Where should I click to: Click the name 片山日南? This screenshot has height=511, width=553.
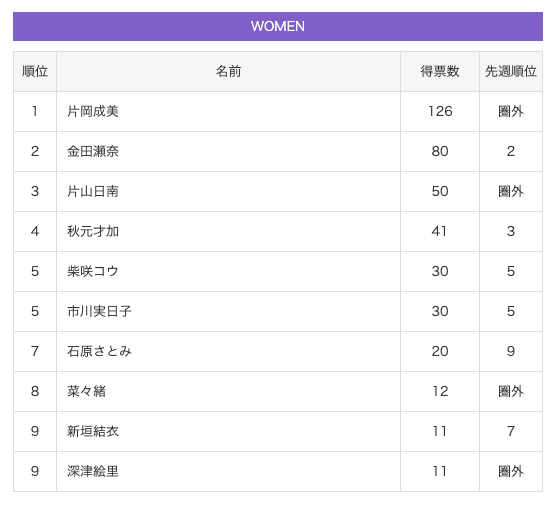point(93,191)
